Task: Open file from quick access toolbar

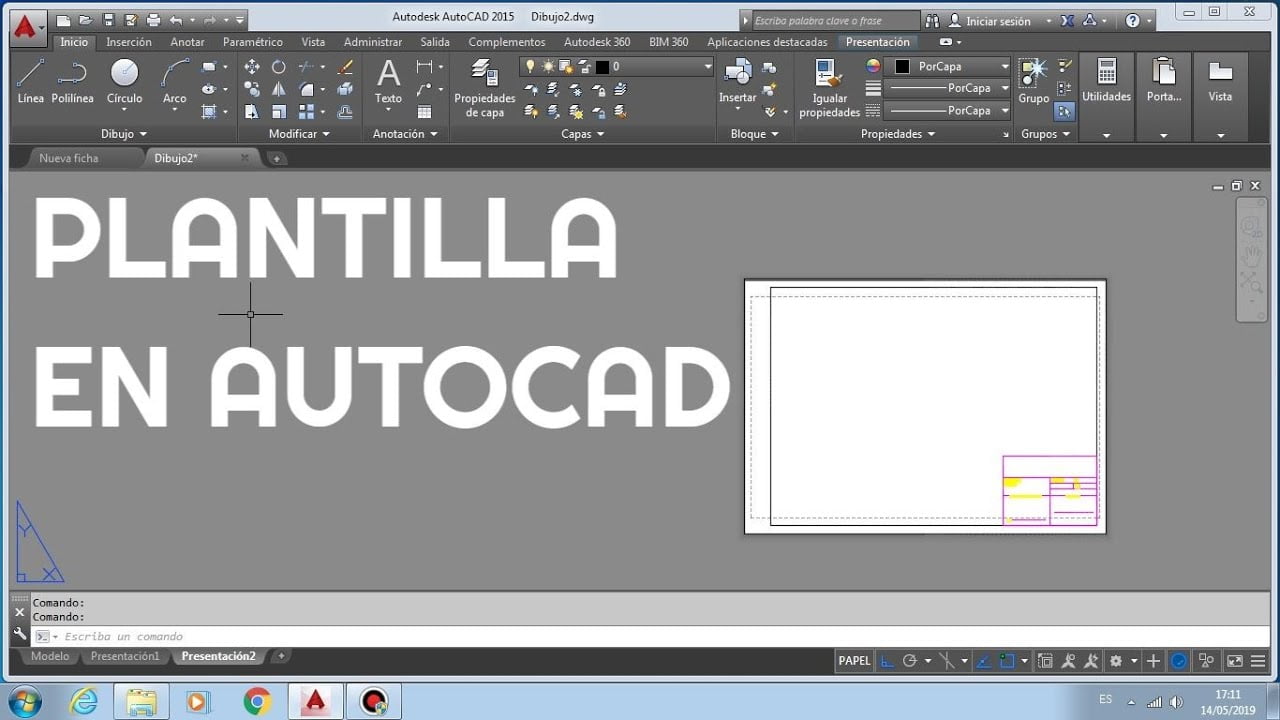Action: tap(86, 20)
